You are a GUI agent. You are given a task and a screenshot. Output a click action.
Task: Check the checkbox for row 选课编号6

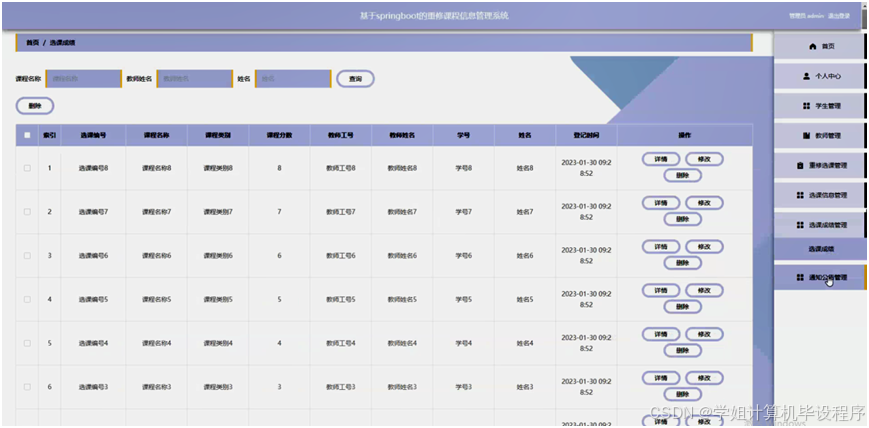pos(27,256)
